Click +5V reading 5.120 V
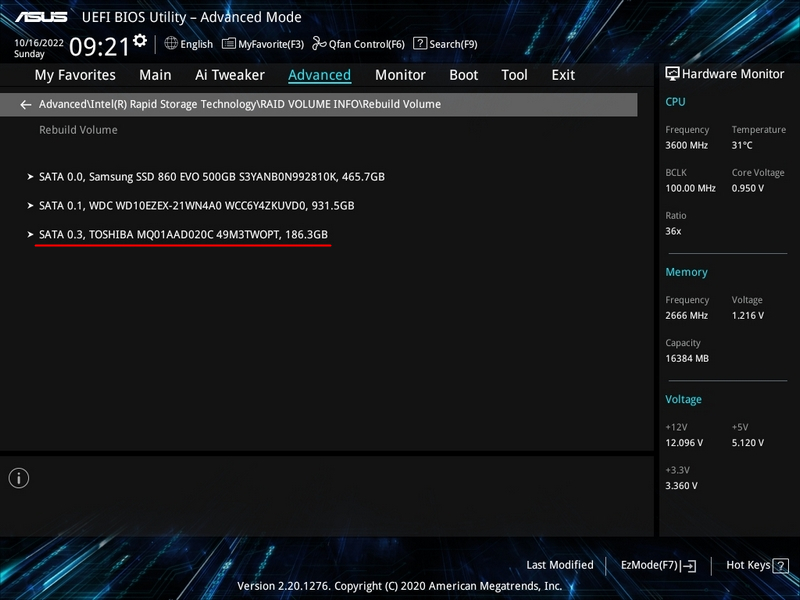The image size is (800, 600). coord(747,443)
